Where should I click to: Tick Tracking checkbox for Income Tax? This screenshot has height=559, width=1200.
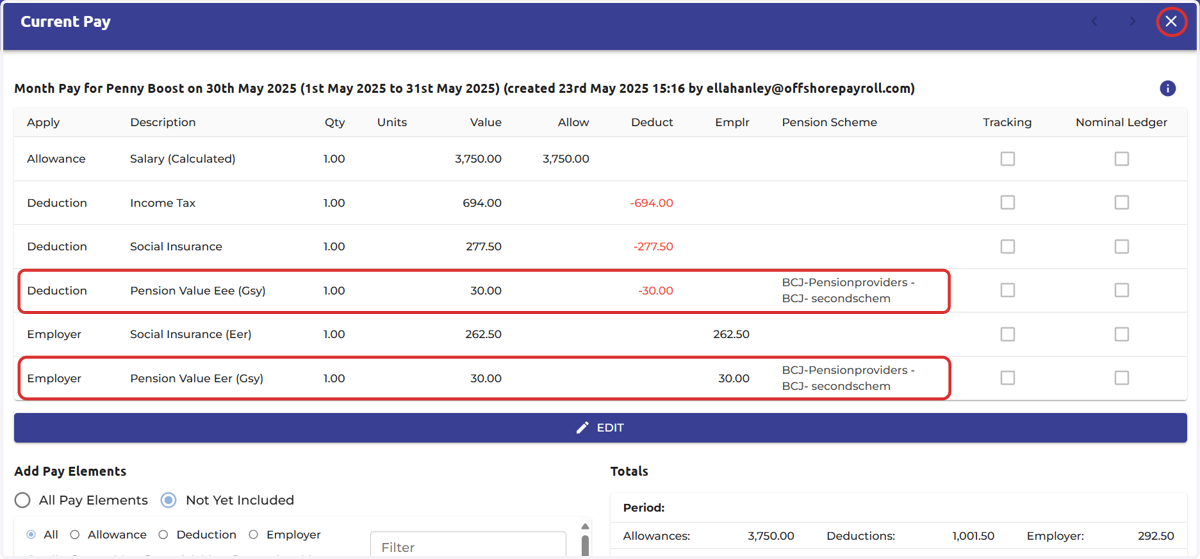coord(1007,202)
